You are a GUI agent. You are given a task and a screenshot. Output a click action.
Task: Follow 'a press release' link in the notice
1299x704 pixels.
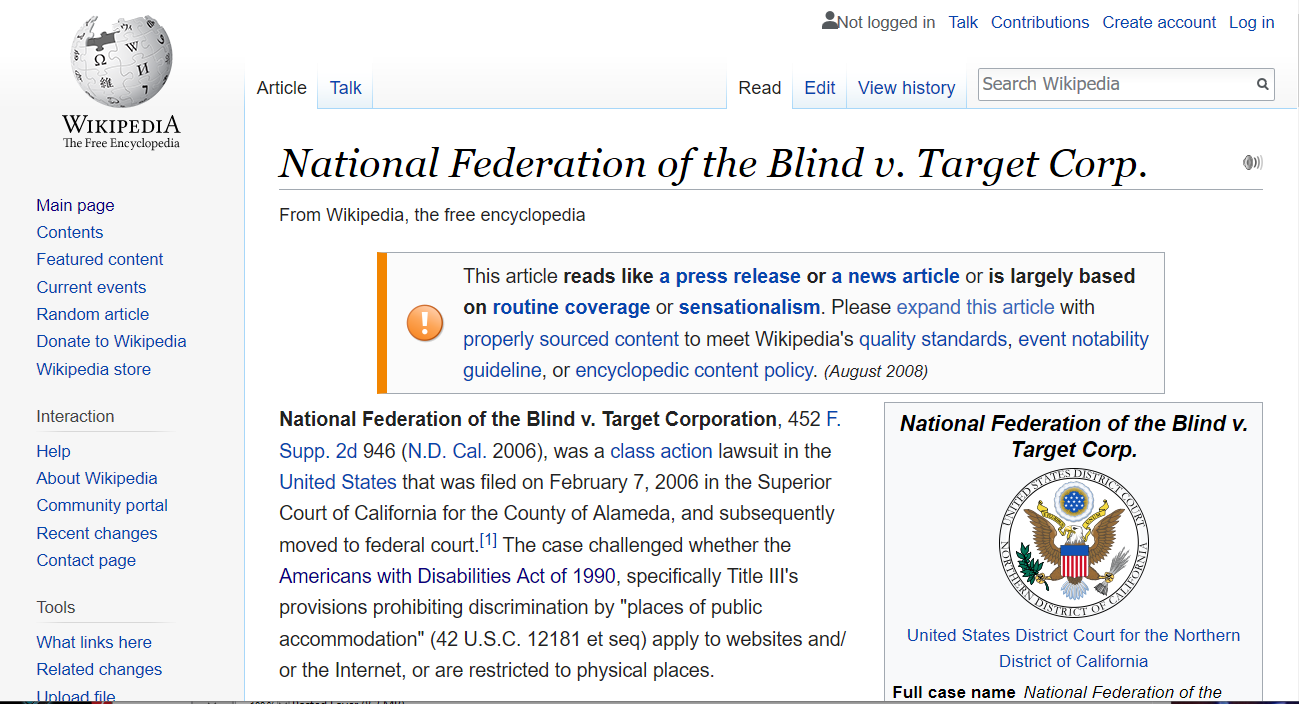point(730,276)
